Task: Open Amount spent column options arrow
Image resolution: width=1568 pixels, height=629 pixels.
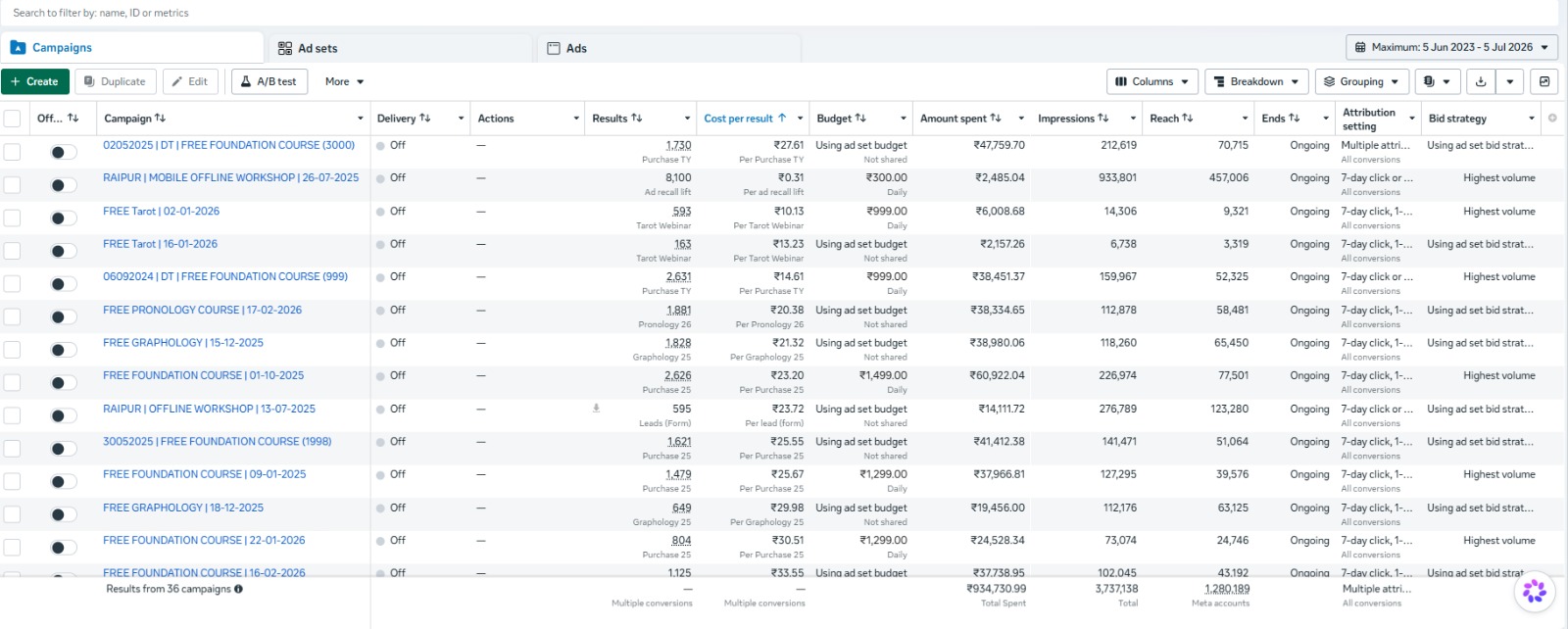Action: click(x=1020, y=119)
